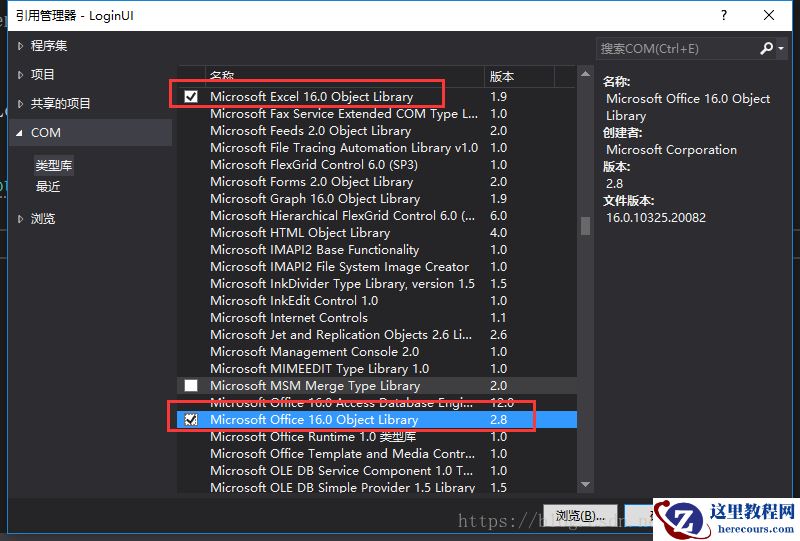Click Microsoft Corporation creator text
This screenshot has height=541, width=800.
(671, 150)
